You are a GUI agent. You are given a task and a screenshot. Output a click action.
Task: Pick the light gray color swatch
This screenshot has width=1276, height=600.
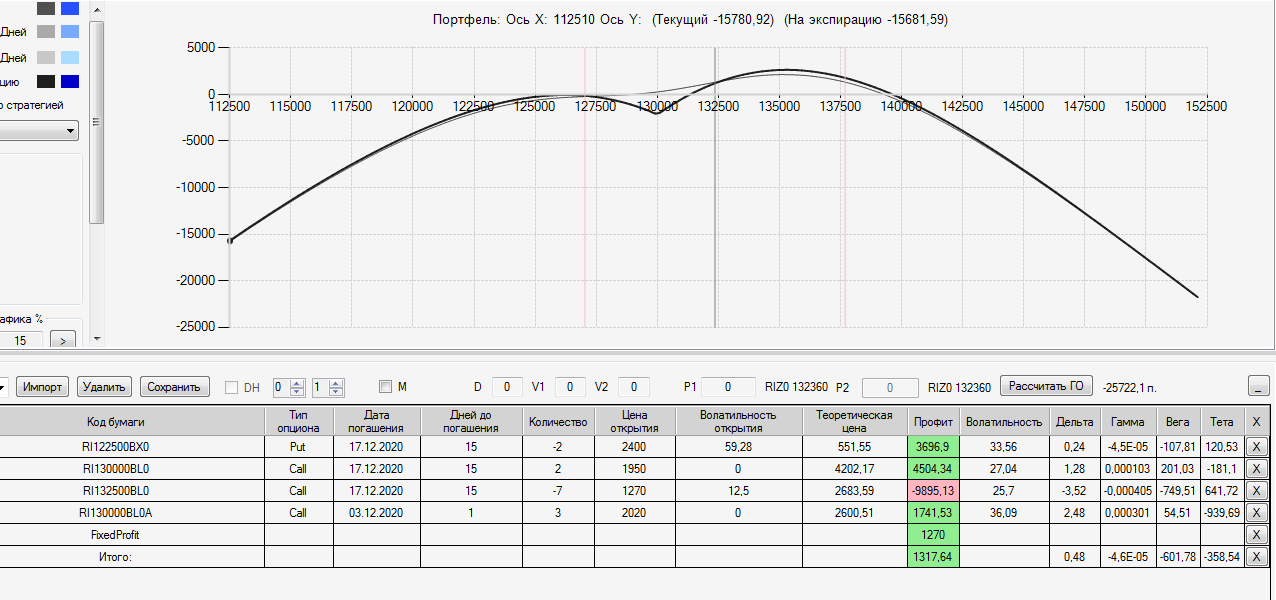coord(46,57)
